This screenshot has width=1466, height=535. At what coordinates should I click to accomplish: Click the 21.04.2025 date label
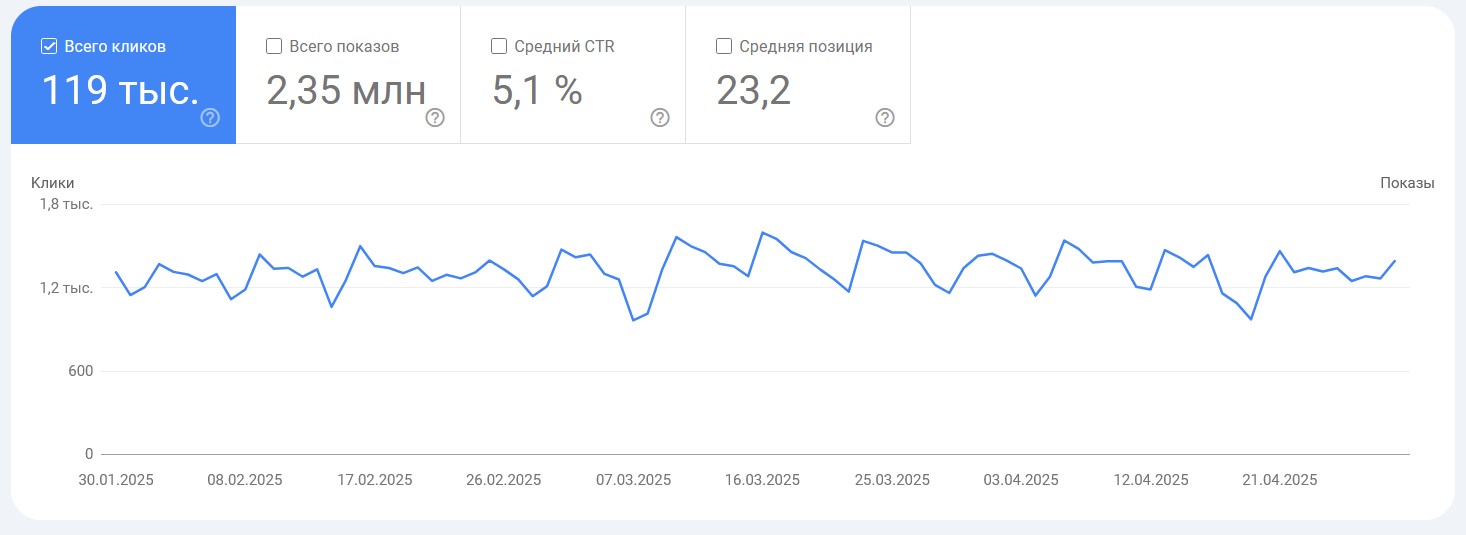click(1279, 480)
